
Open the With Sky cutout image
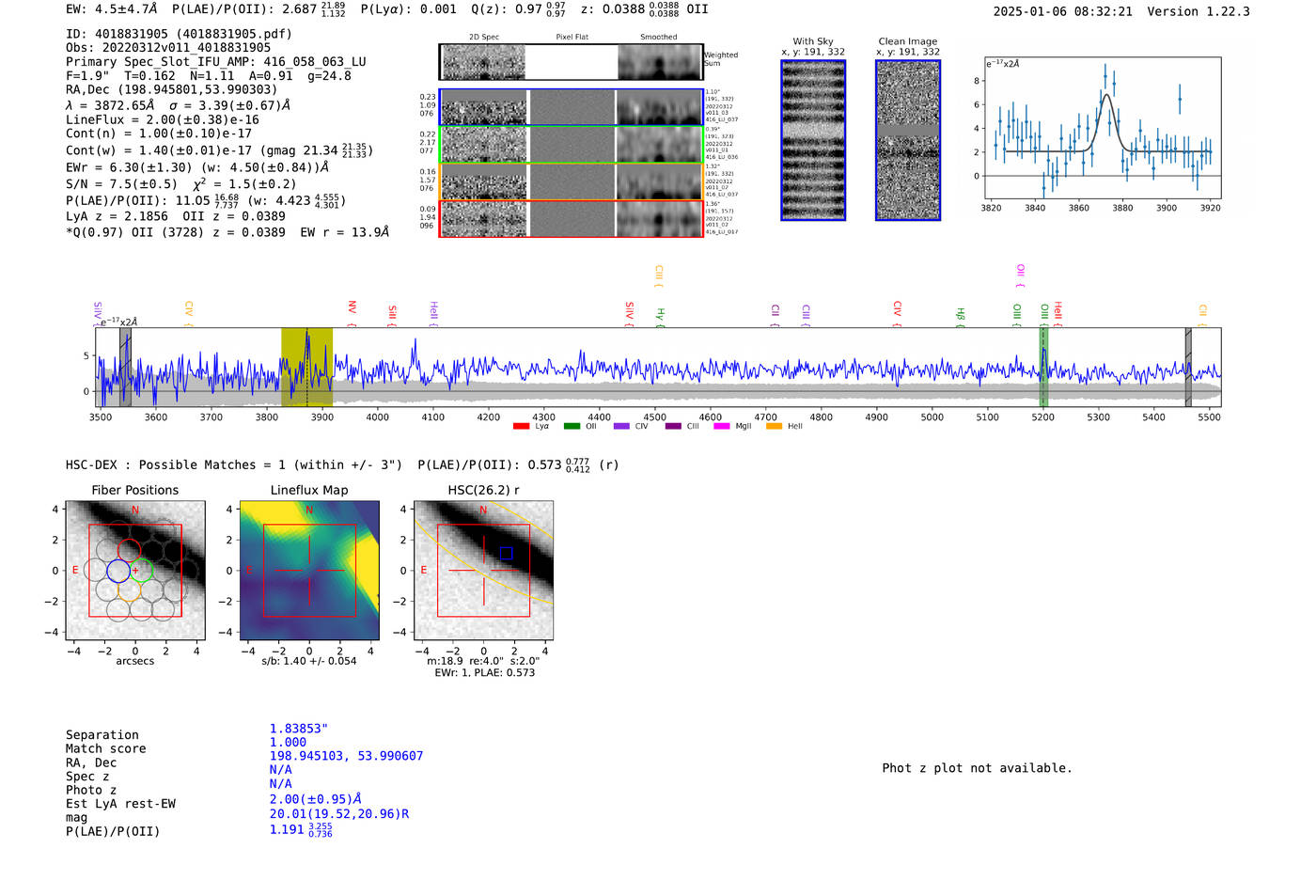point(813,140)
